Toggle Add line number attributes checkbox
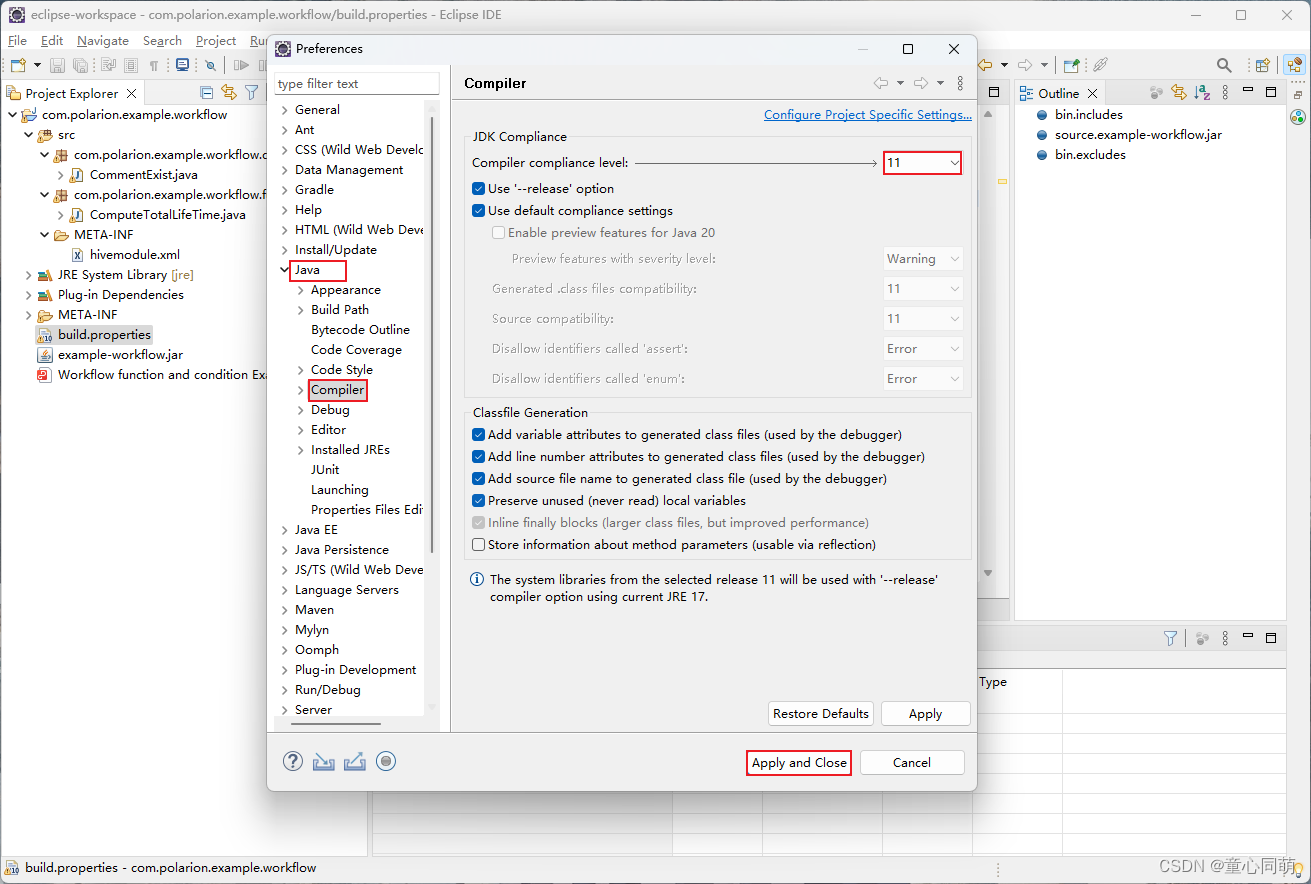Viewport: 1311px width, 884px height. pos(479,456)
